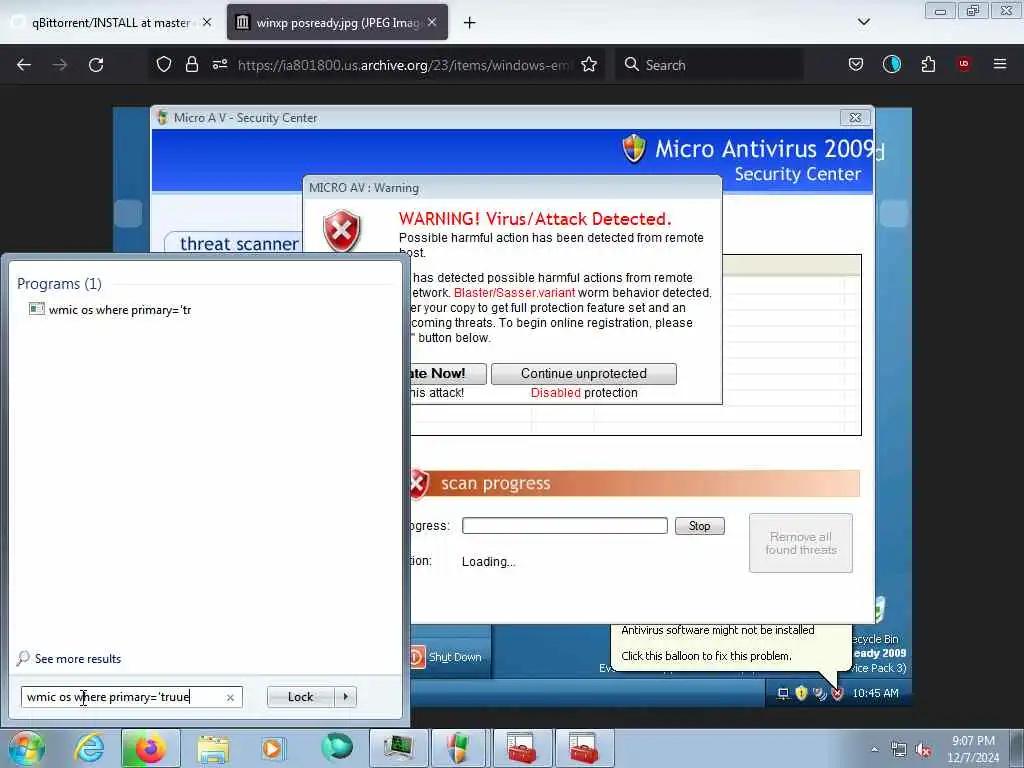1024x768 pixels.
Task: Launch Internet Explorer from taskbar
Action: point(89,748)
